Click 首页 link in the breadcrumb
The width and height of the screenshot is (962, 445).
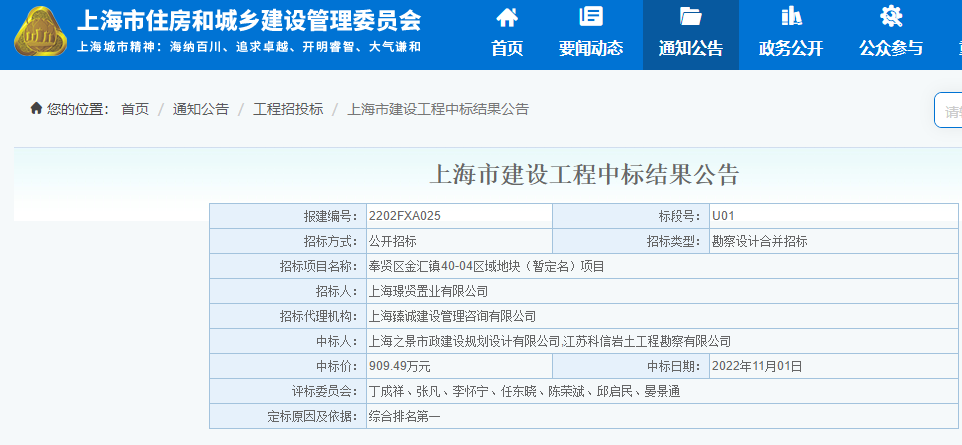pyautogui.click(x=135, y=109)
